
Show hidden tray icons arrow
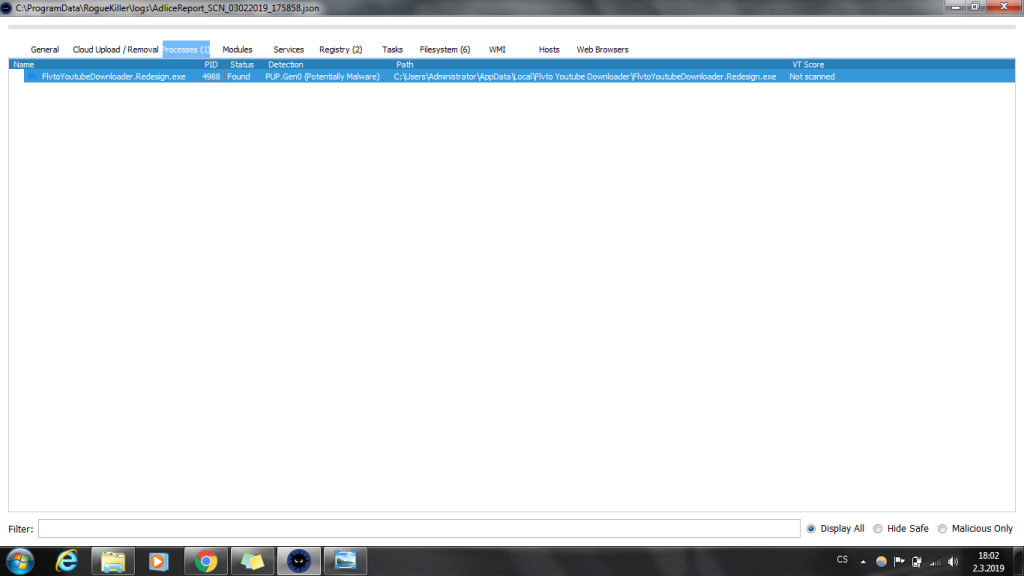tap(863, 562)
